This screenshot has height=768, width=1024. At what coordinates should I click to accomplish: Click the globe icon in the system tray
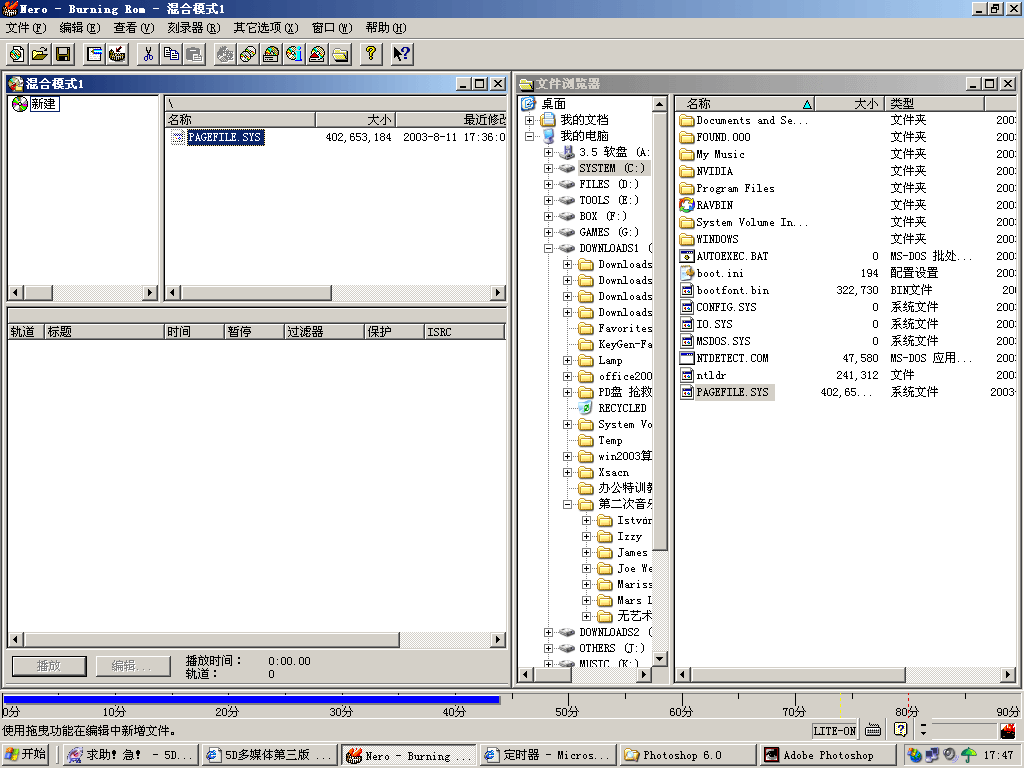coord(915,755)
